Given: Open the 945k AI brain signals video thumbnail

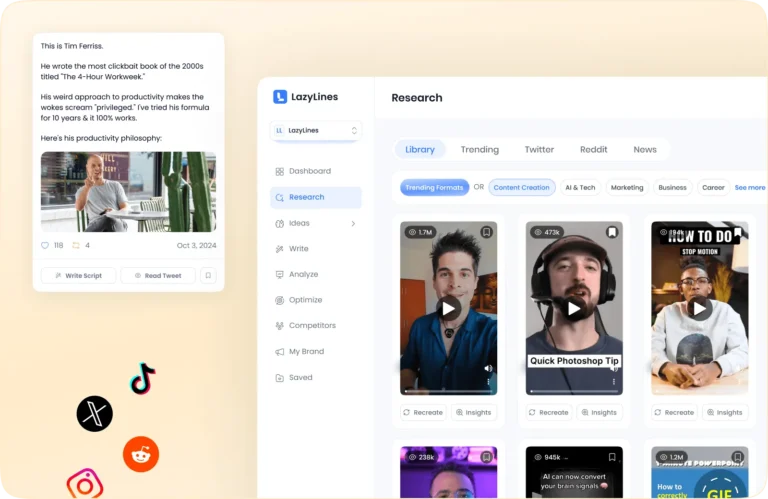Looking at the screenshot, I should 574,473.
